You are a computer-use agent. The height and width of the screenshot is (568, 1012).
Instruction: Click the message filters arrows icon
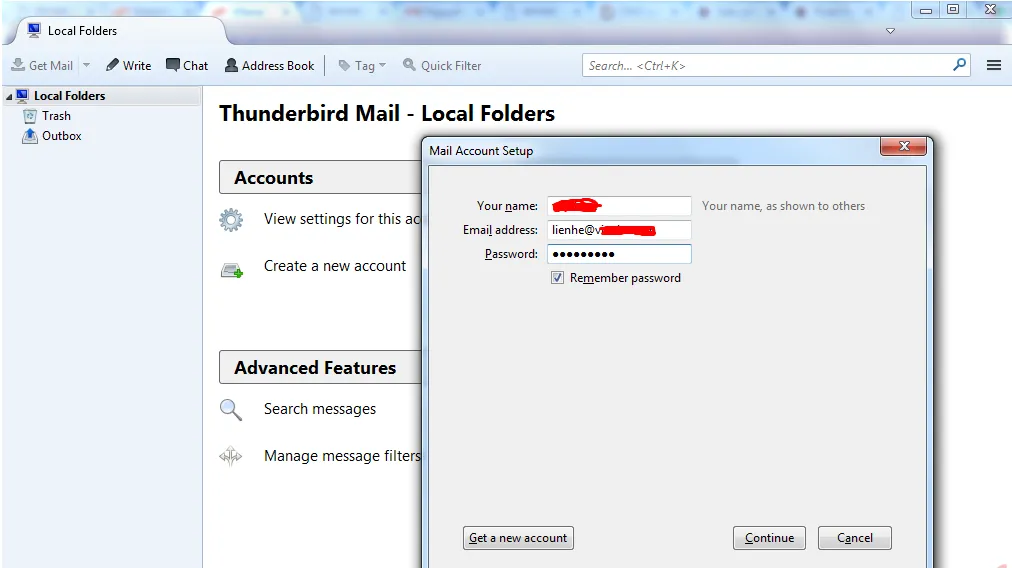click(230, 456)
